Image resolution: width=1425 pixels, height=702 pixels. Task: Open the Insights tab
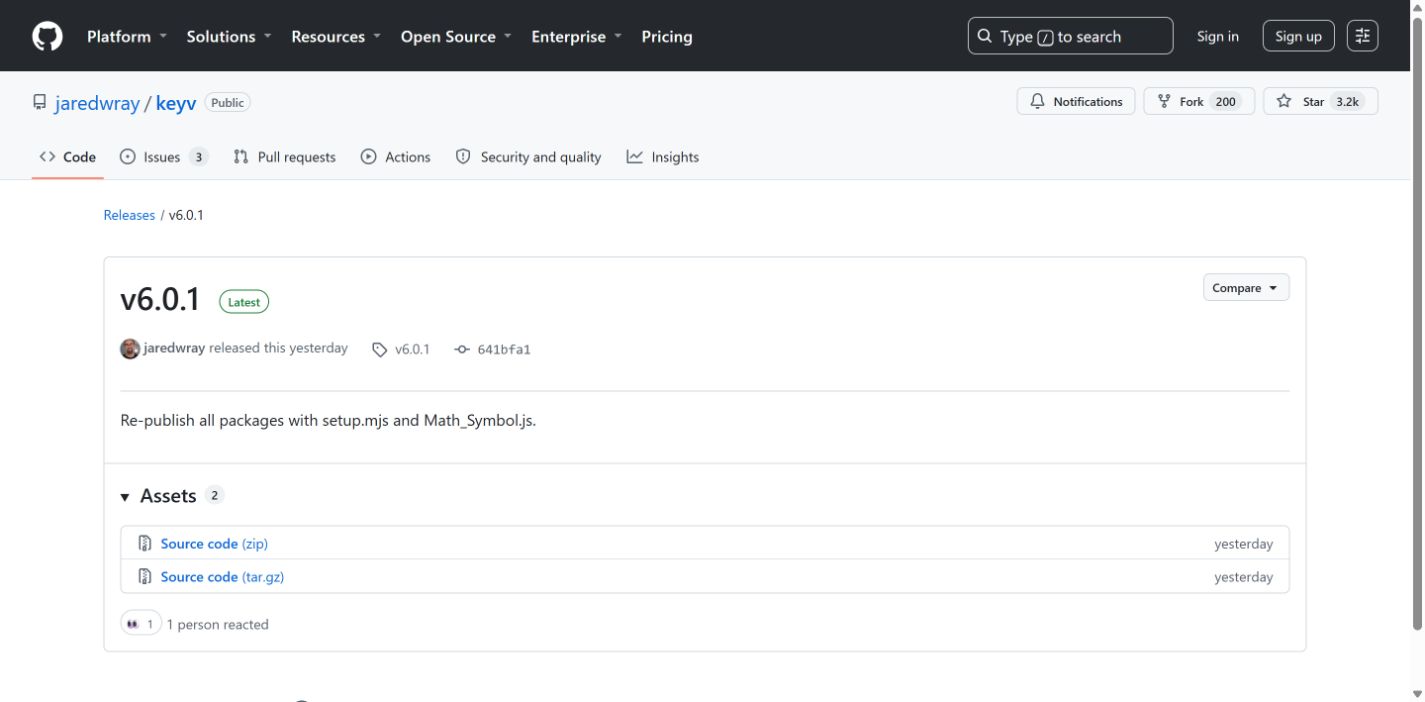click(x=662, y=157)
